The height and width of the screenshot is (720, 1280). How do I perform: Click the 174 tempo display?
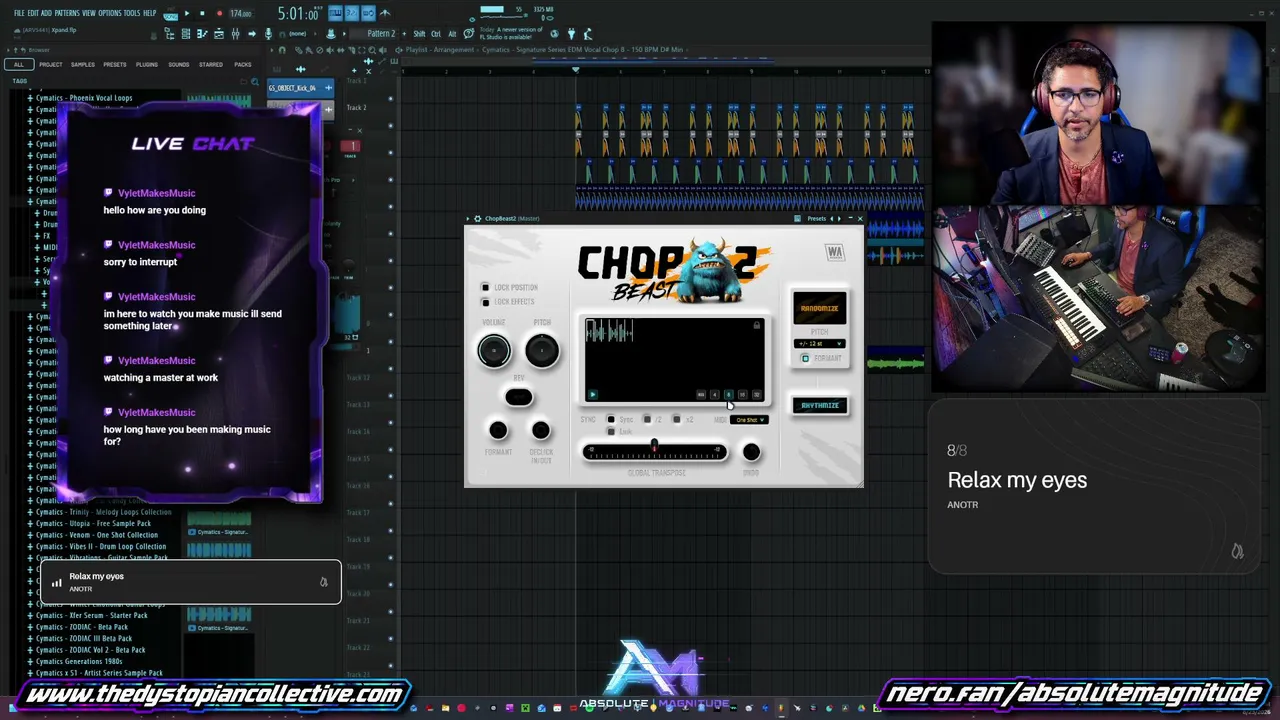click(x=241, y=14)
